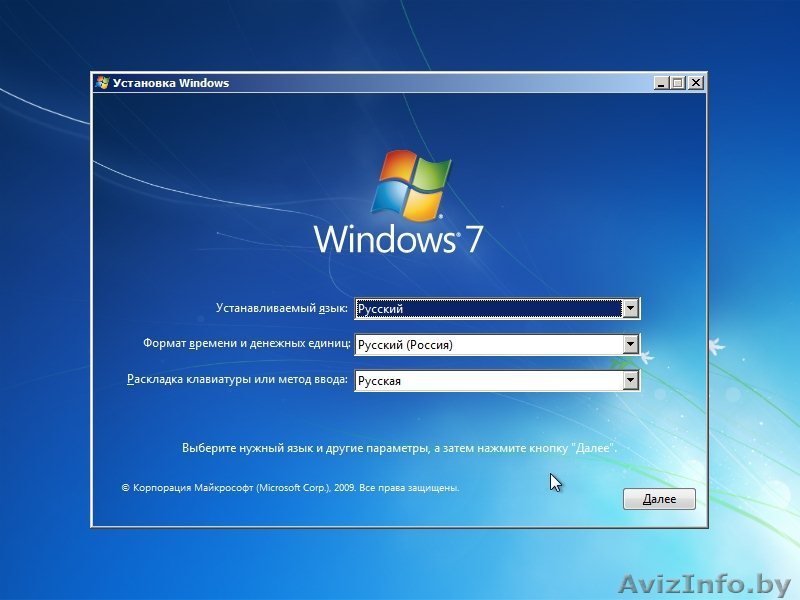Click the field showing 'Русский (Россия)'

click(x=480, y=343)
